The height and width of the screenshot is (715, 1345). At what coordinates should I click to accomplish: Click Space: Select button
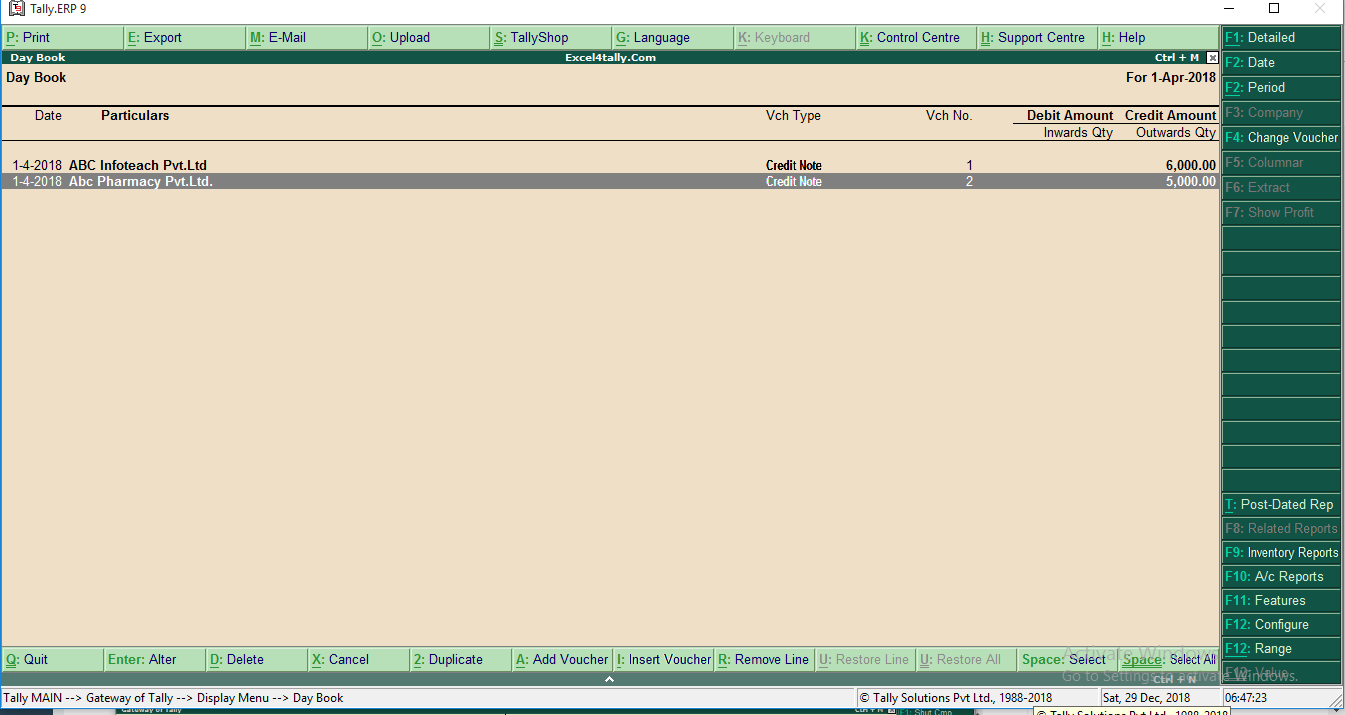click(x=1068, y=660)
